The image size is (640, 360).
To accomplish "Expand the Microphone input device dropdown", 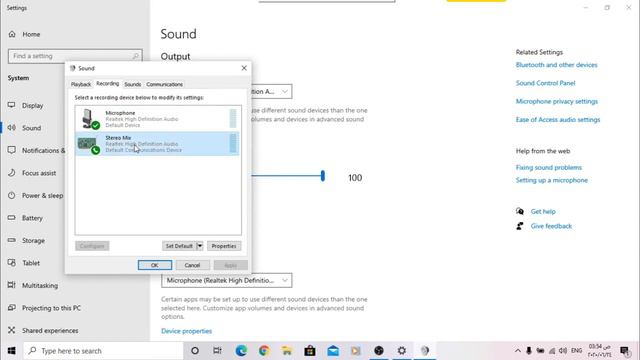I will 227,280.
